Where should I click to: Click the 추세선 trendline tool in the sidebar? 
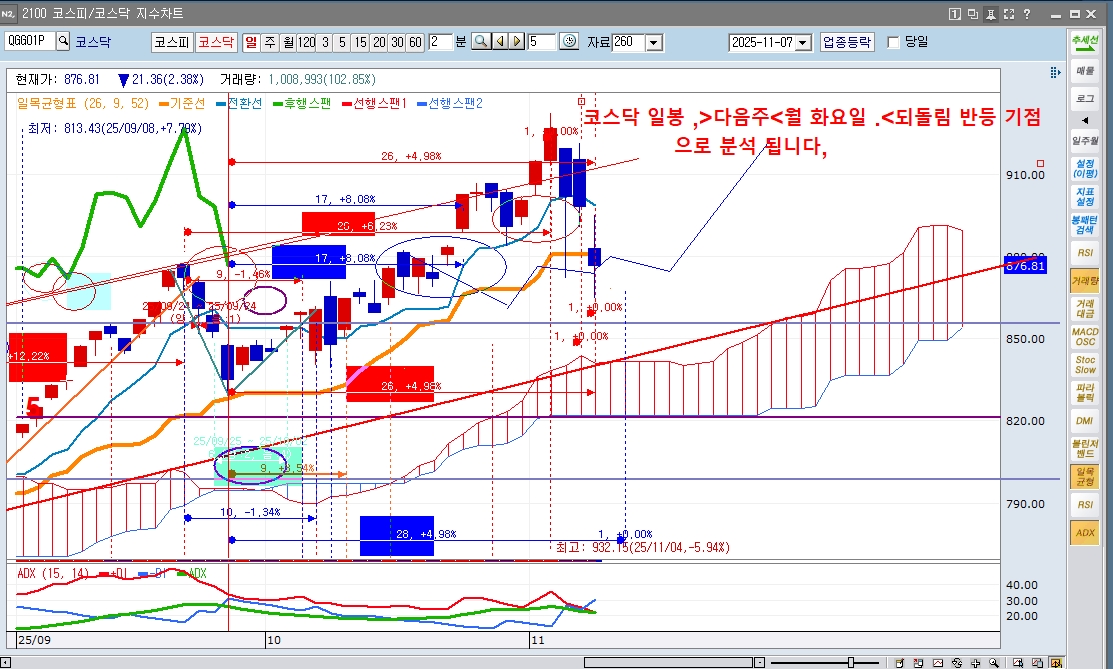coord(1084,42)
